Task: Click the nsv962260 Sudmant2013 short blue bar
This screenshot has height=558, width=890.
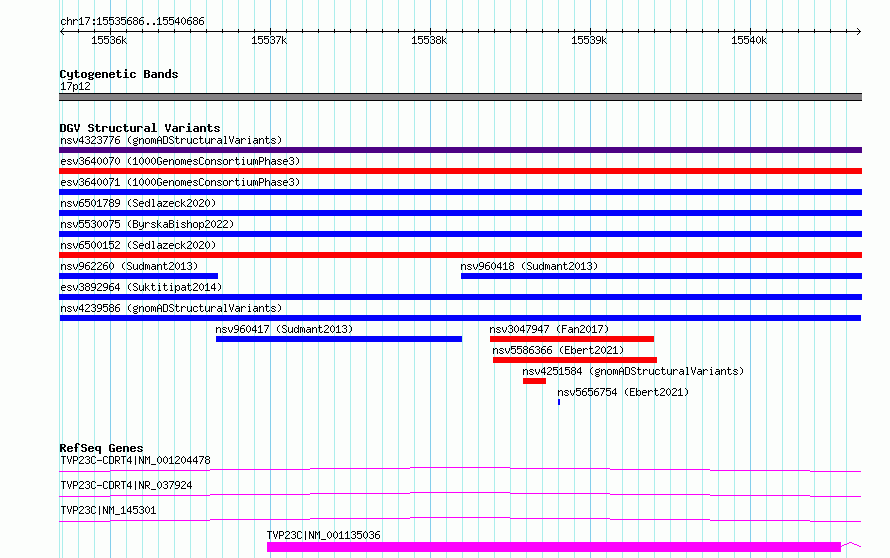Action: pyautogui.click(x=138, y=276)
